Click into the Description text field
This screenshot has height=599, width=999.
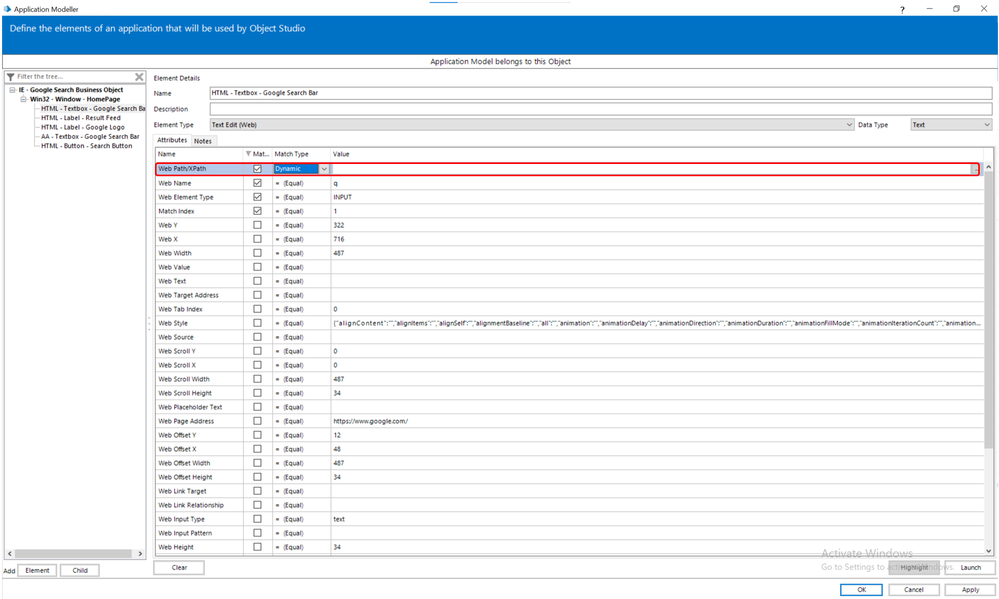600,109
